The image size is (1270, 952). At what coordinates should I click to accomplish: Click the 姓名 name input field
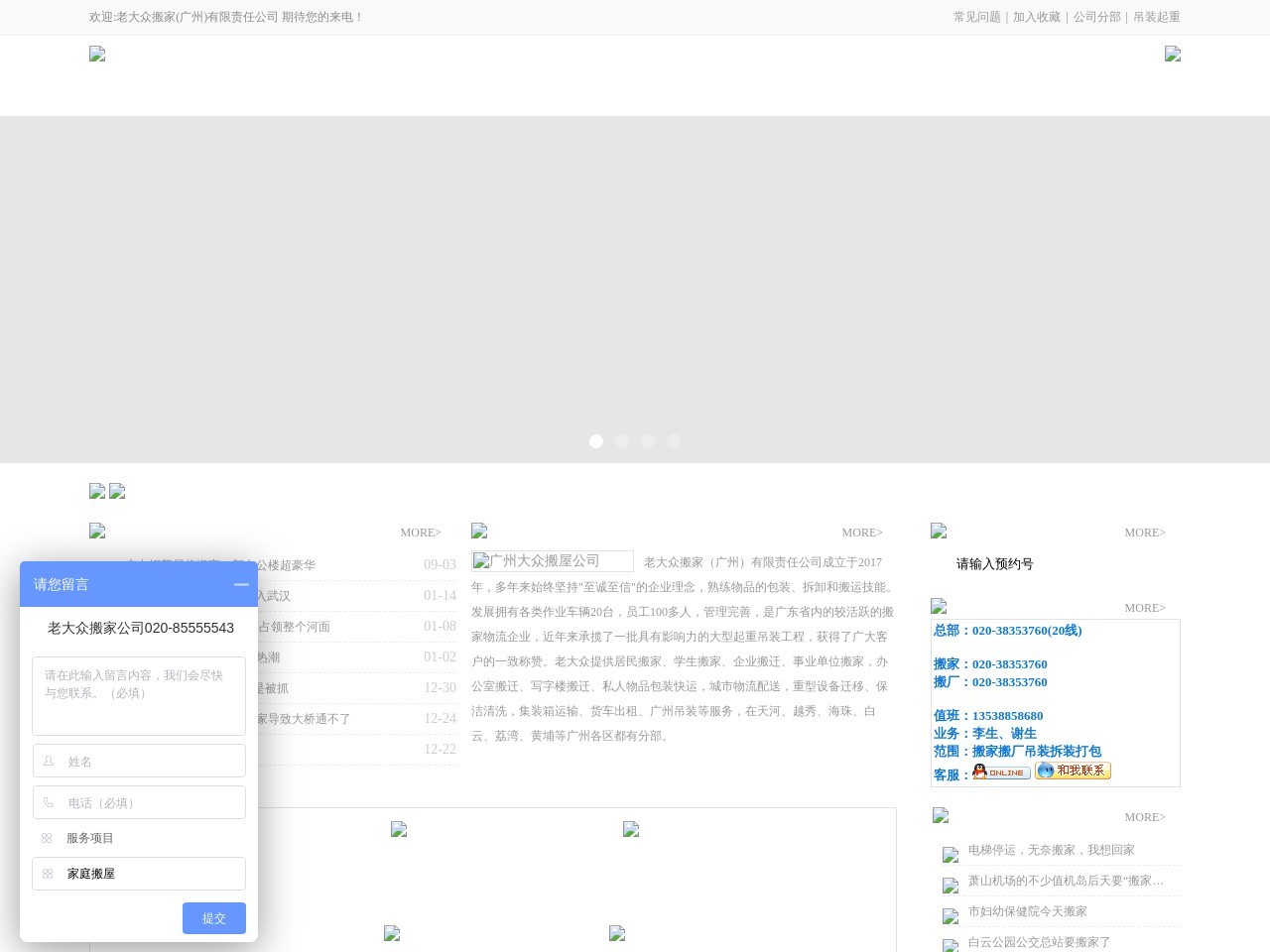pyautogui.click(x=139, y=762)
